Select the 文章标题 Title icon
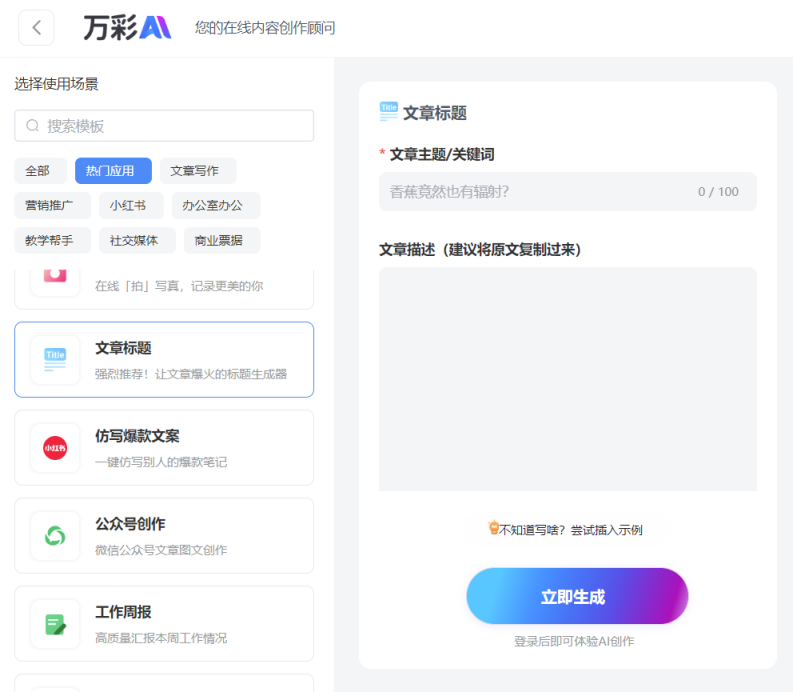793x692 pixels. point(55,360)
